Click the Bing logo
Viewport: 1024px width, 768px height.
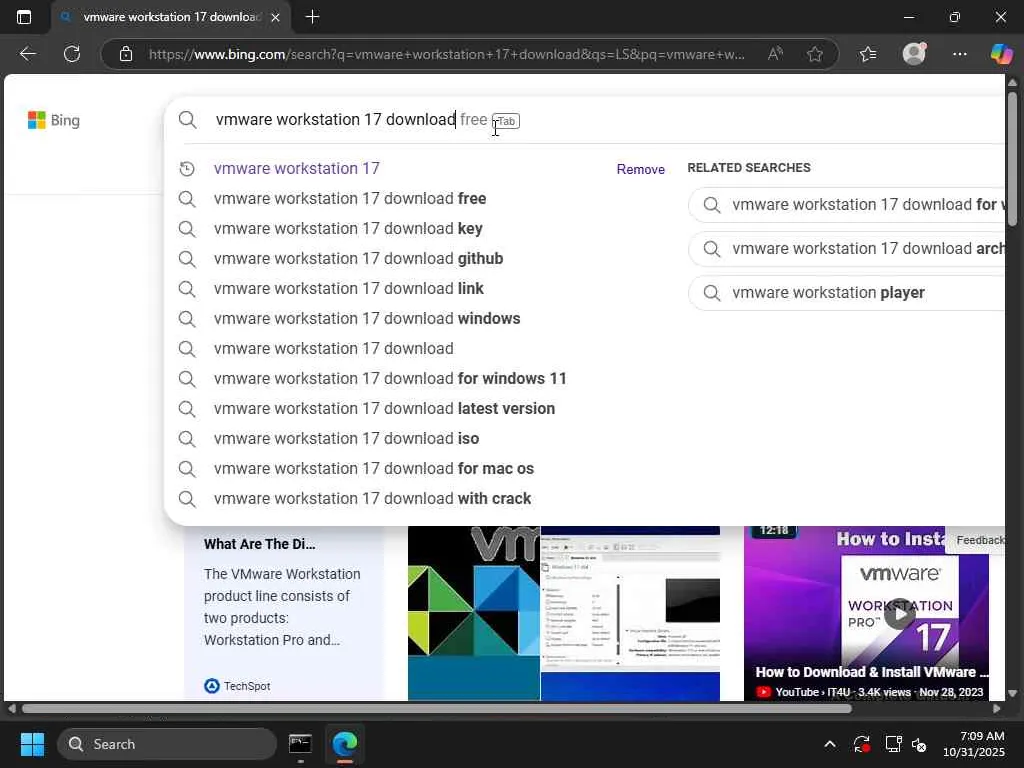pos(54,120)
